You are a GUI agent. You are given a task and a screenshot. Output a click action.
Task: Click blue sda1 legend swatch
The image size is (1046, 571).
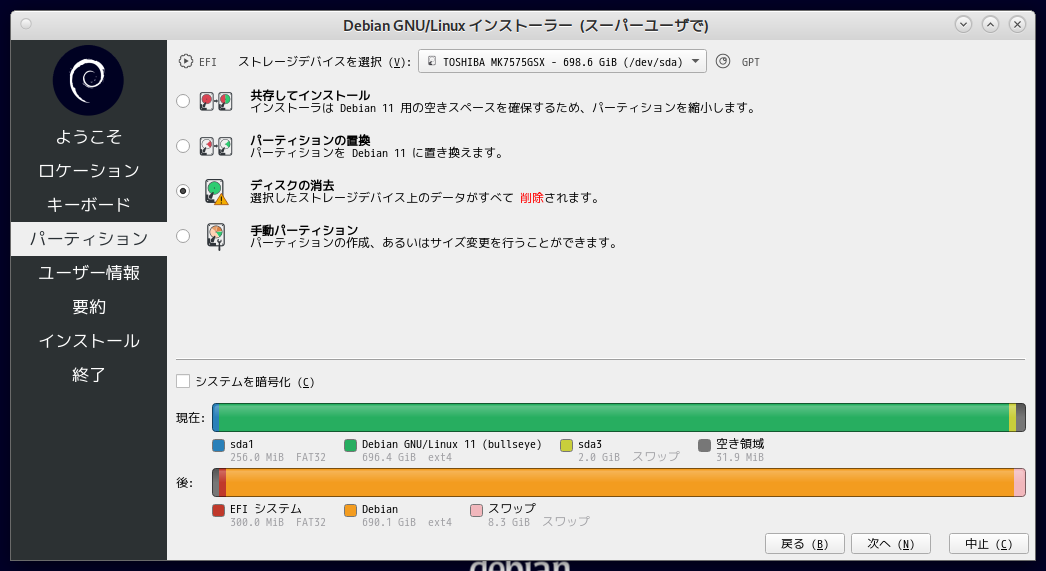tap(218, 446)
